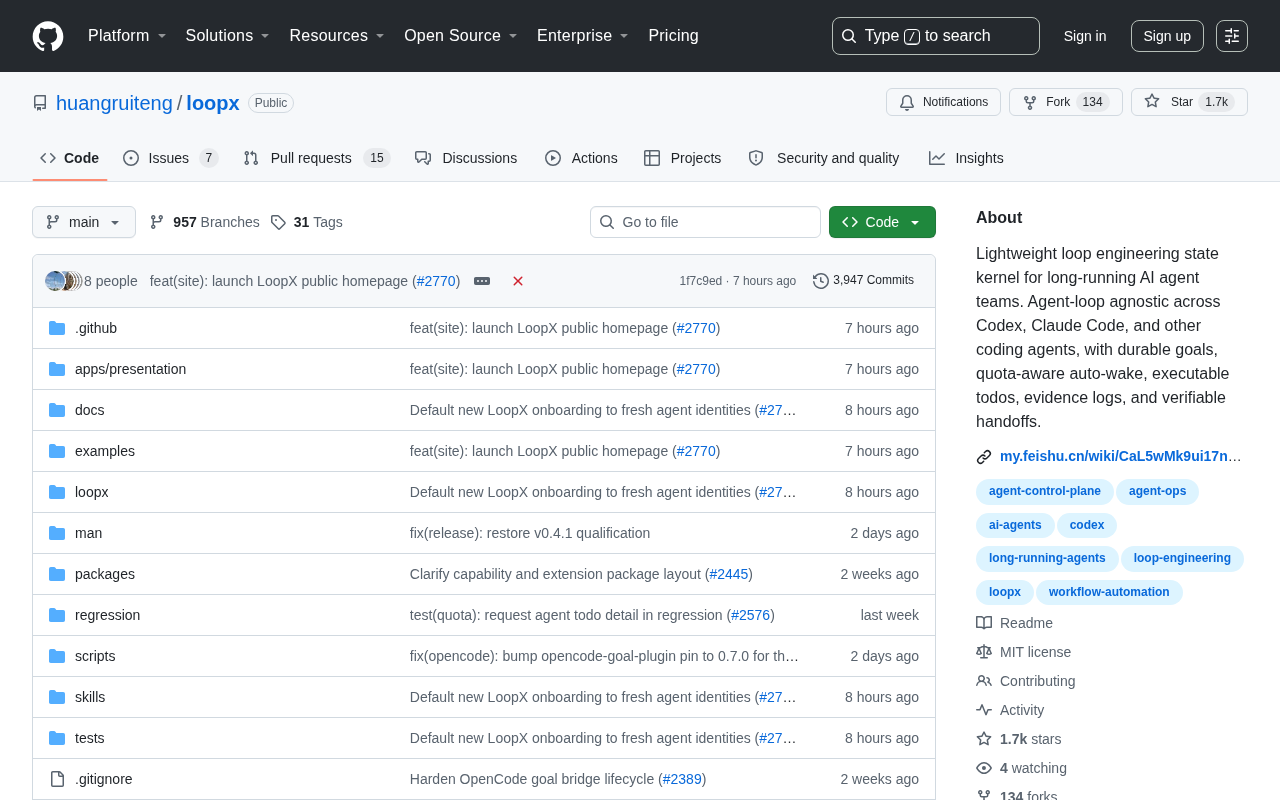Expand the commit message ellipsis button

482,281
